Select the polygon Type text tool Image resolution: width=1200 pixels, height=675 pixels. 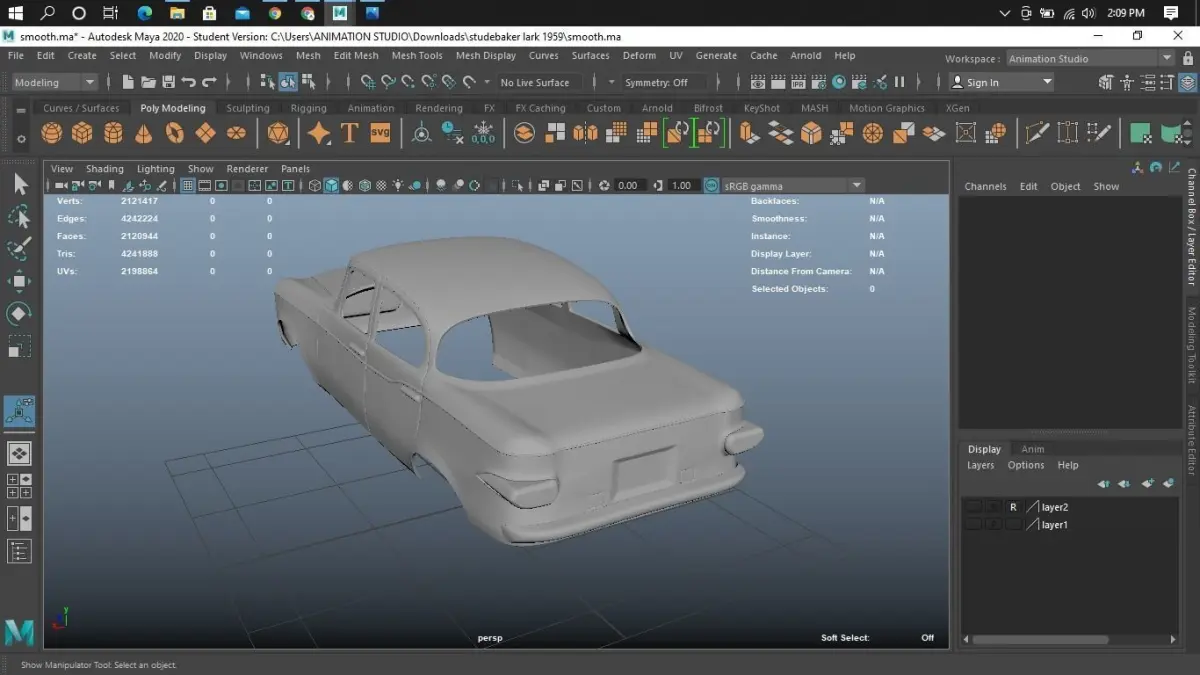pos(349,133)
